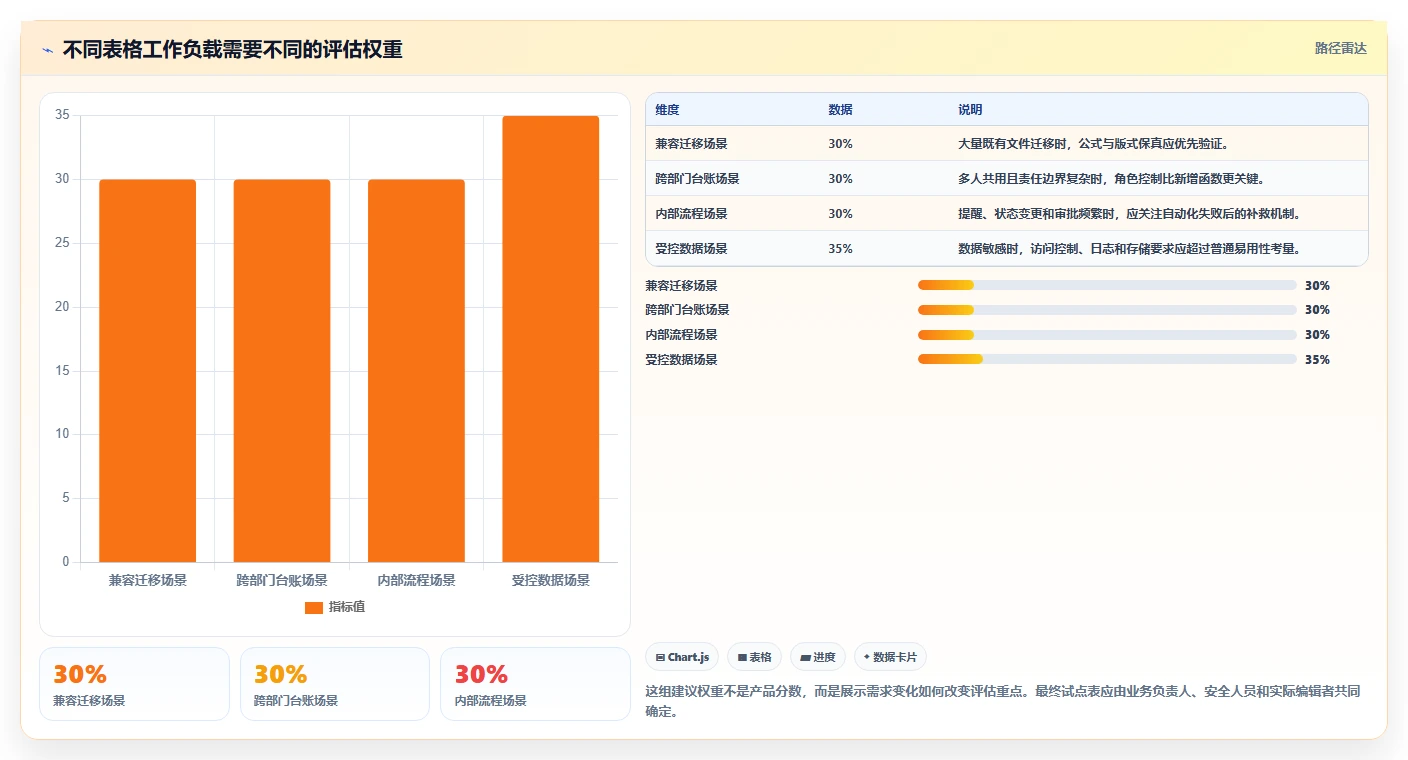Image resolution: width=1408 pixels, height=760 pixels.
Task: Click the 跨部门台账场景 bar in chart
Action: 282,371
